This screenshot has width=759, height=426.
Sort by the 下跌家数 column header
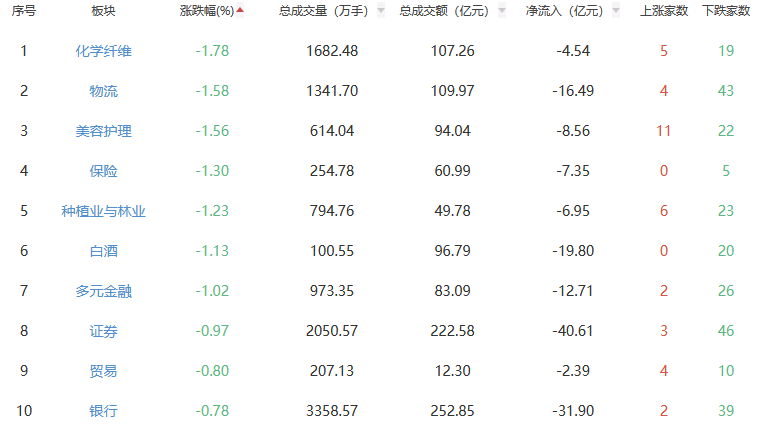(726, 11)
